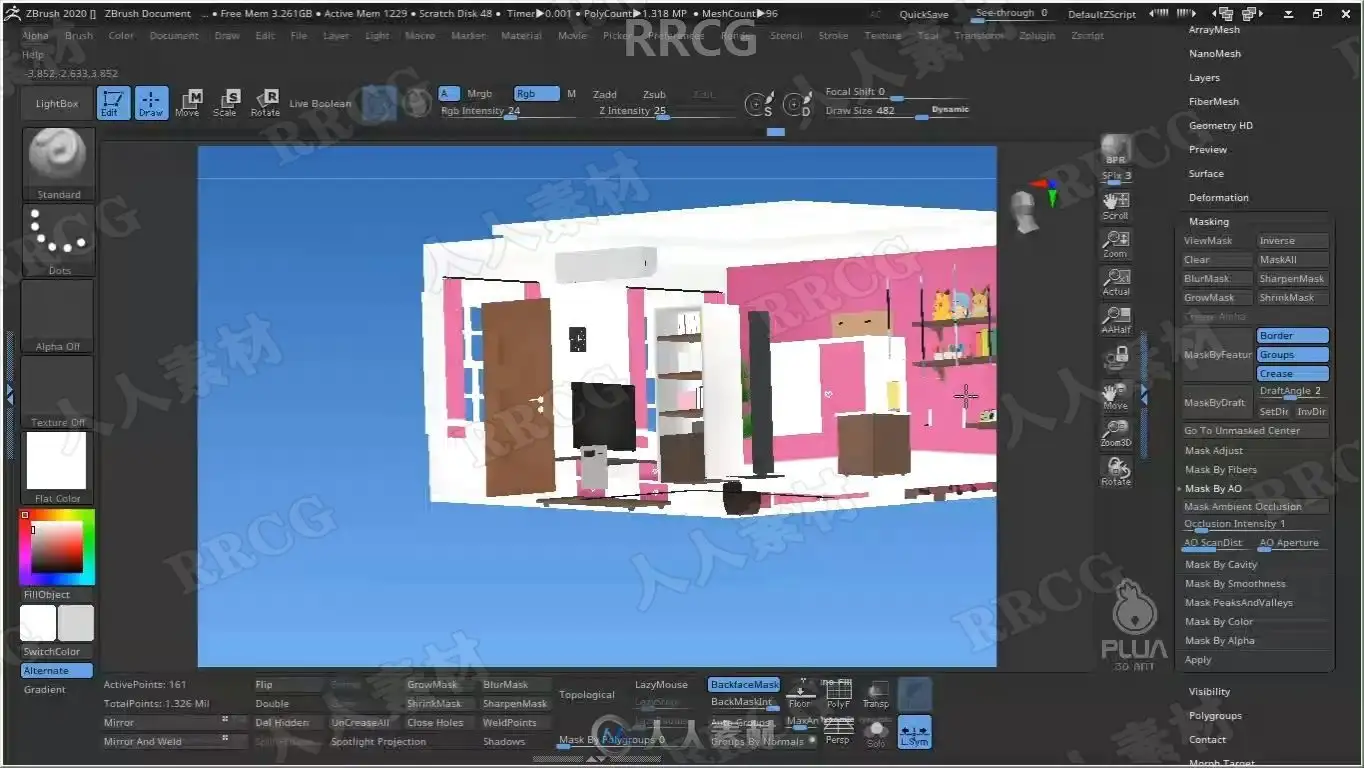The width and height of the screenshot is (1364, 768).
Task: Click the BPR render icon
Action: coord(1116,150)
